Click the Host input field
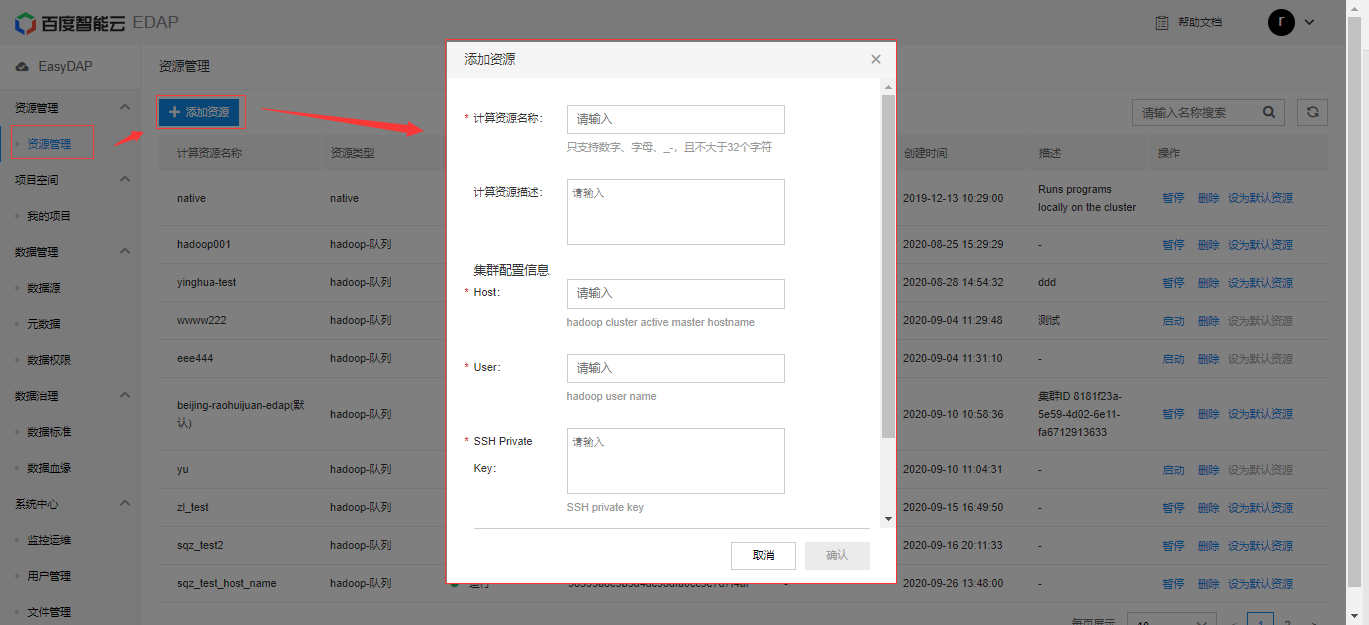The width and height of the screenshot is (1369, 625). click(675, 294)
